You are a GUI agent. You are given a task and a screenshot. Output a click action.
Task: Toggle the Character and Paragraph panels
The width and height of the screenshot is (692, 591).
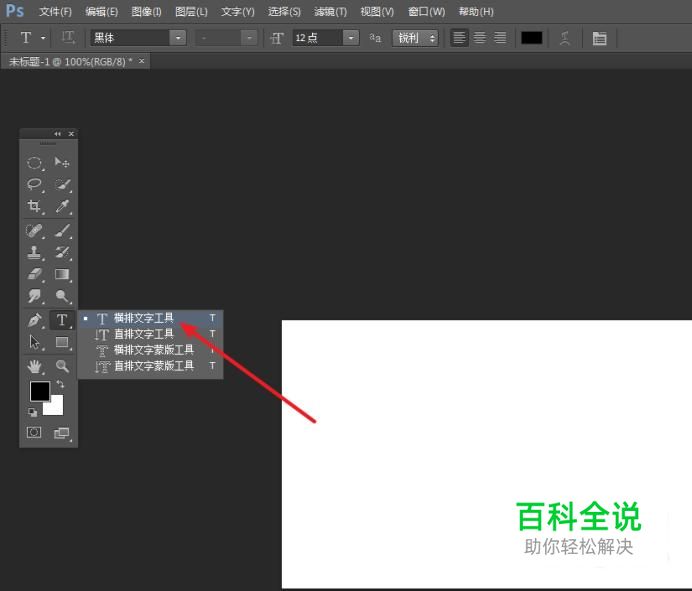(x=599, y=38)
